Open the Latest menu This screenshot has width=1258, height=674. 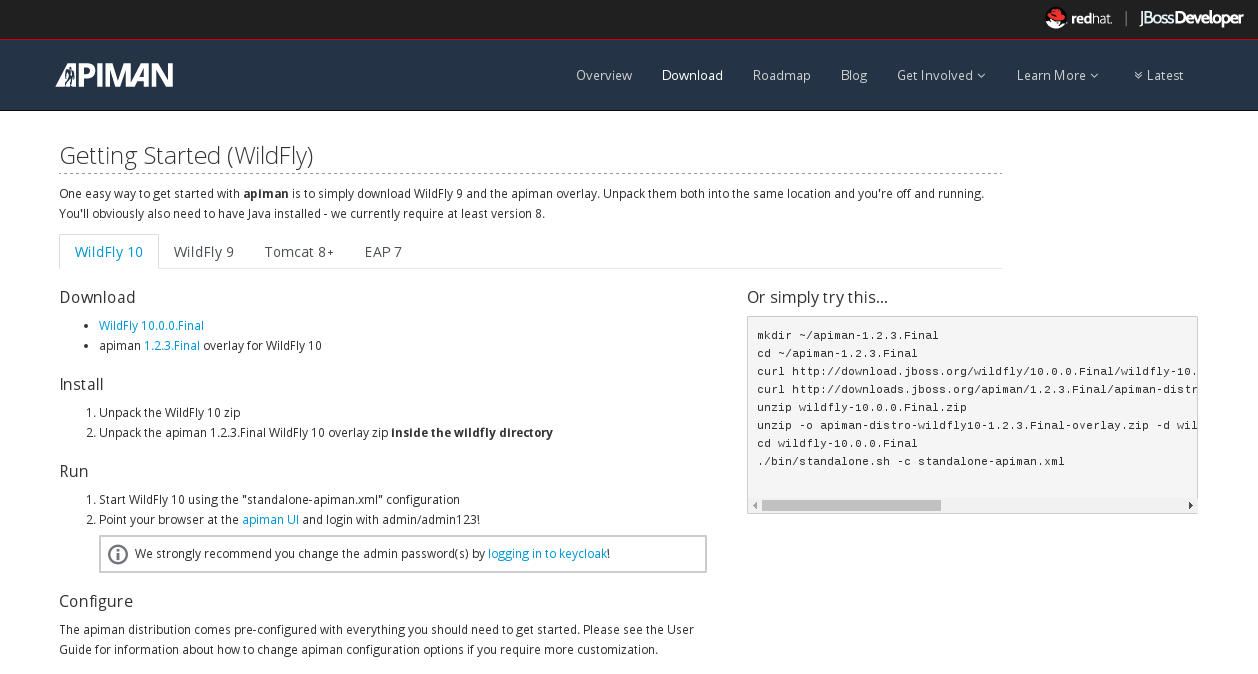click(x=1158, y=75)
